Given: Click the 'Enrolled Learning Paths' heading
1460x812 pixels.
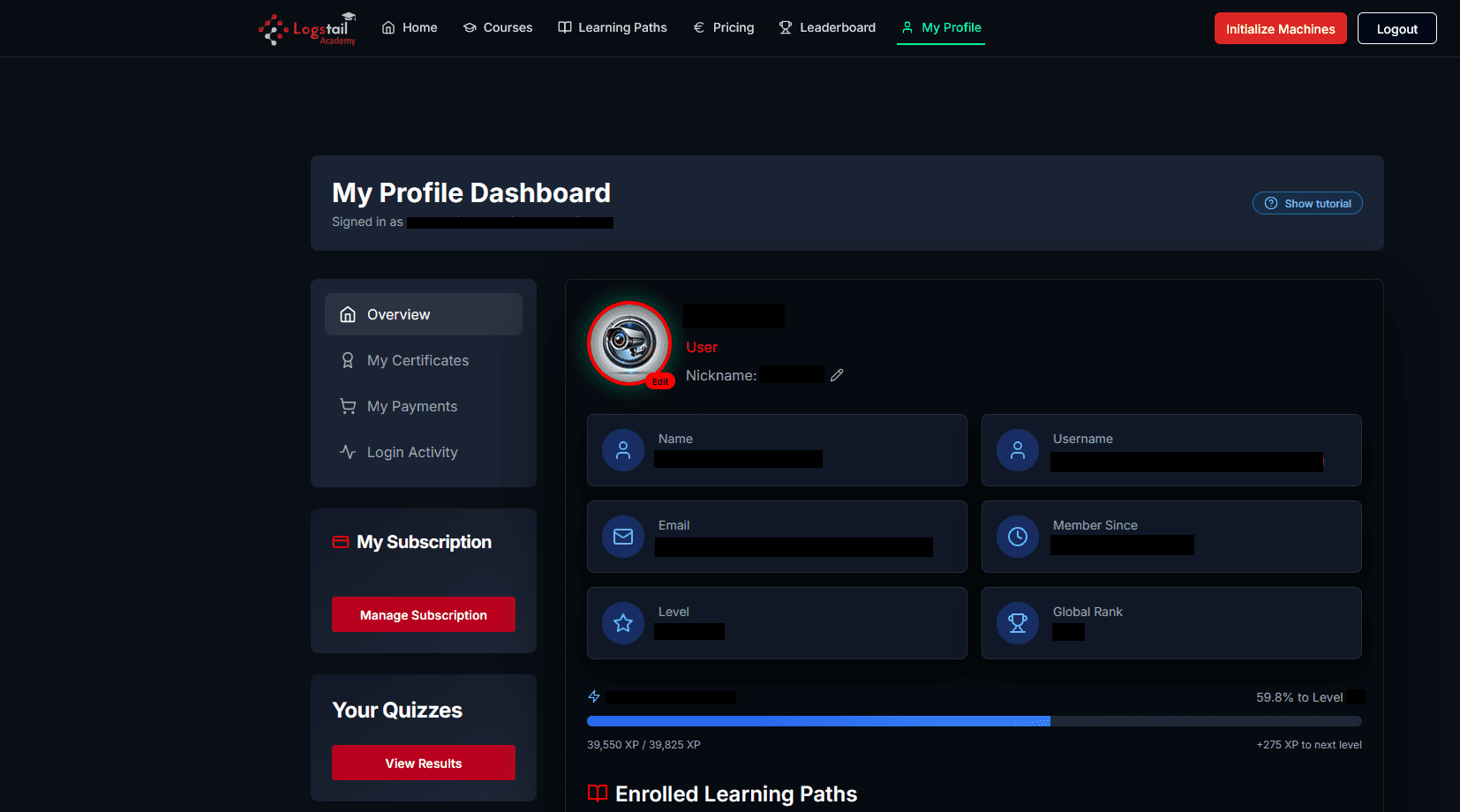Looking at the screenshot, I should [x=736, y=793].
